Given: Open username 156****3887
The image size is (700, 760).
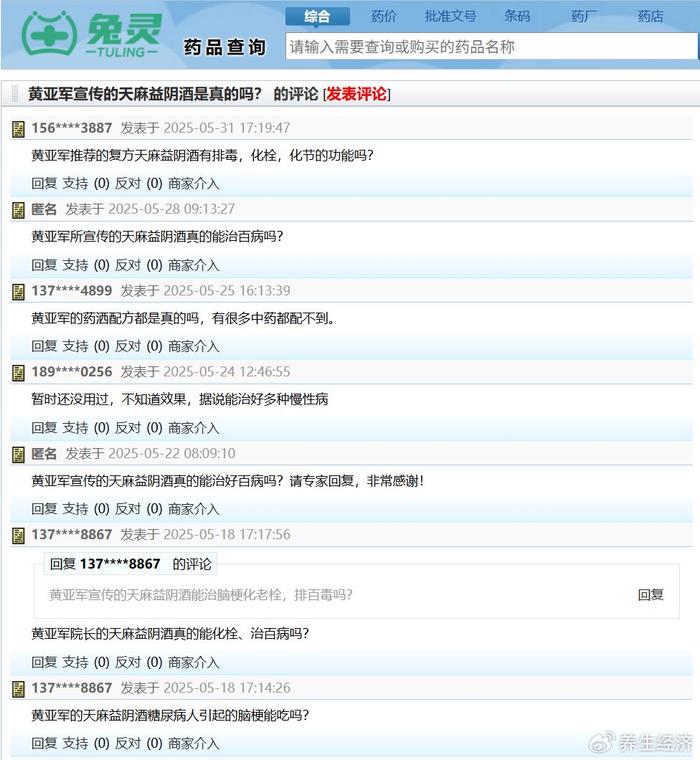Looking at the screenshot, I should [x=72, y=128].
